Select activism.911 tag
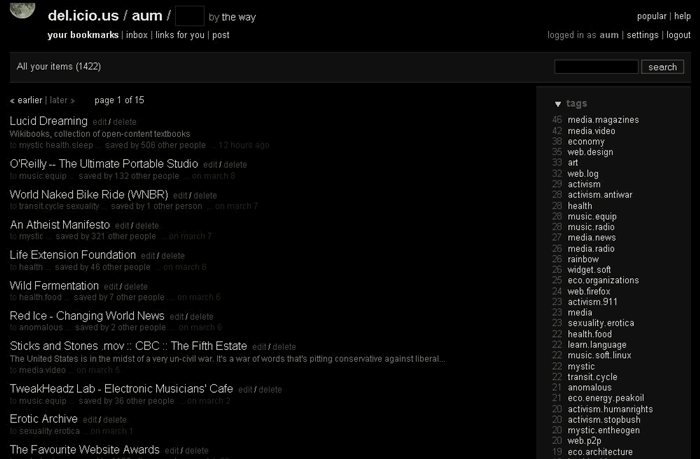This screenshot has height=459, width=700. tap(592, 302)
